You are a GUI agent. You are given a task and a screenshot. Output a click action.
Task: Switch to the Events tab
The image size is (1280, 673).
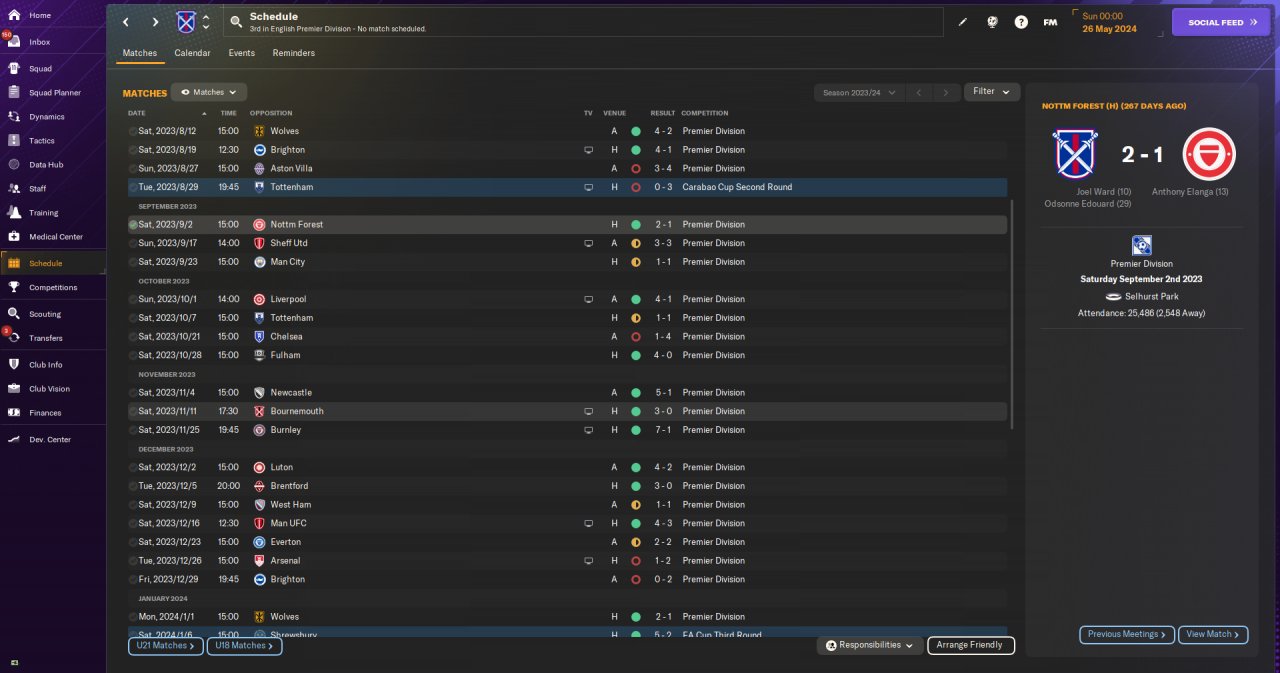[x=241, y=53]
